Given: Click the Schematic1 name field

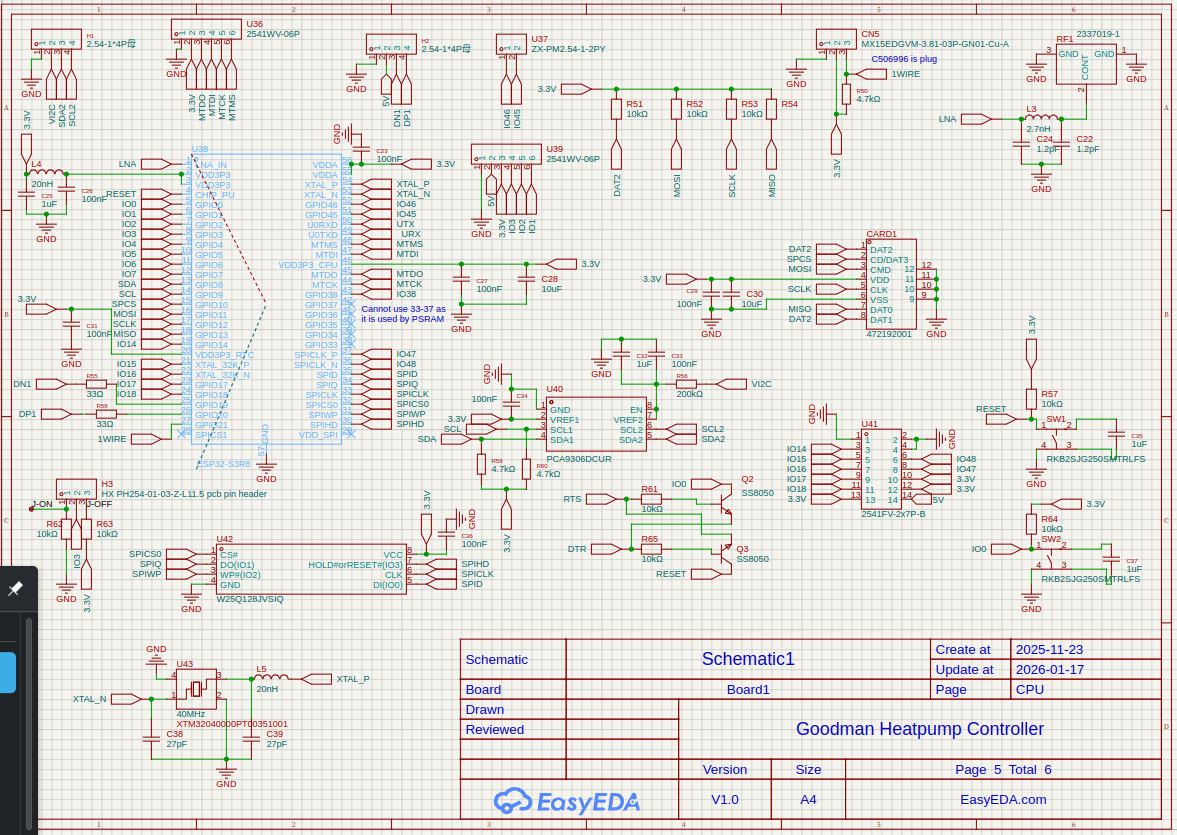Looking at the screenshot, I should click(x=747, y=658).
